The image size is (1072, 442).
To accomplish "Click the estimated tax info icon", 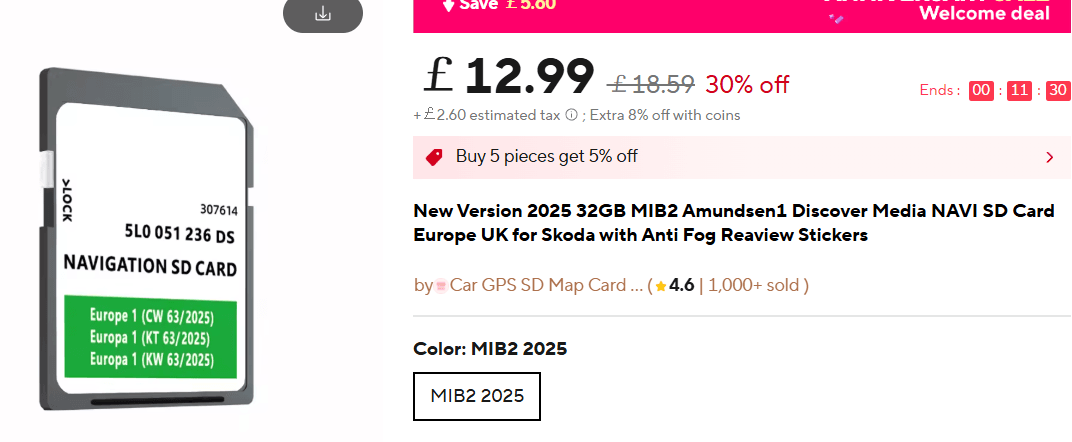I will pyautogui.click(x=571, y=115).
